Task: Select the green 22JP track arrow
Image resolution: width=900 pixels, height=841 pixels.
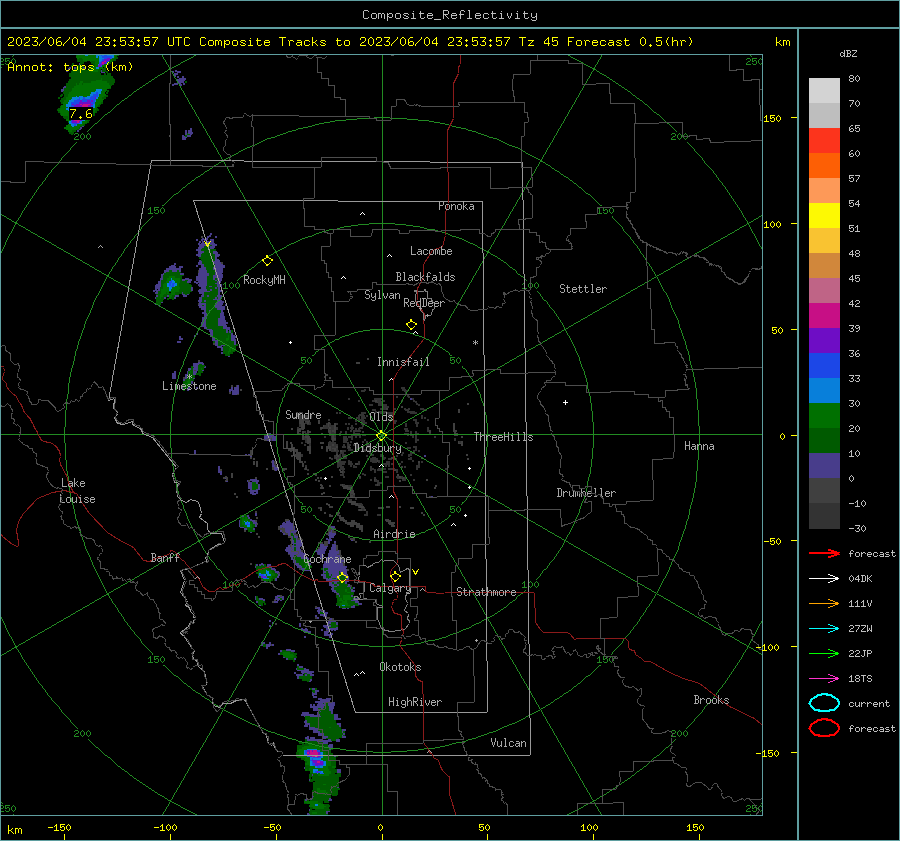Action: [x=824, y=653]
